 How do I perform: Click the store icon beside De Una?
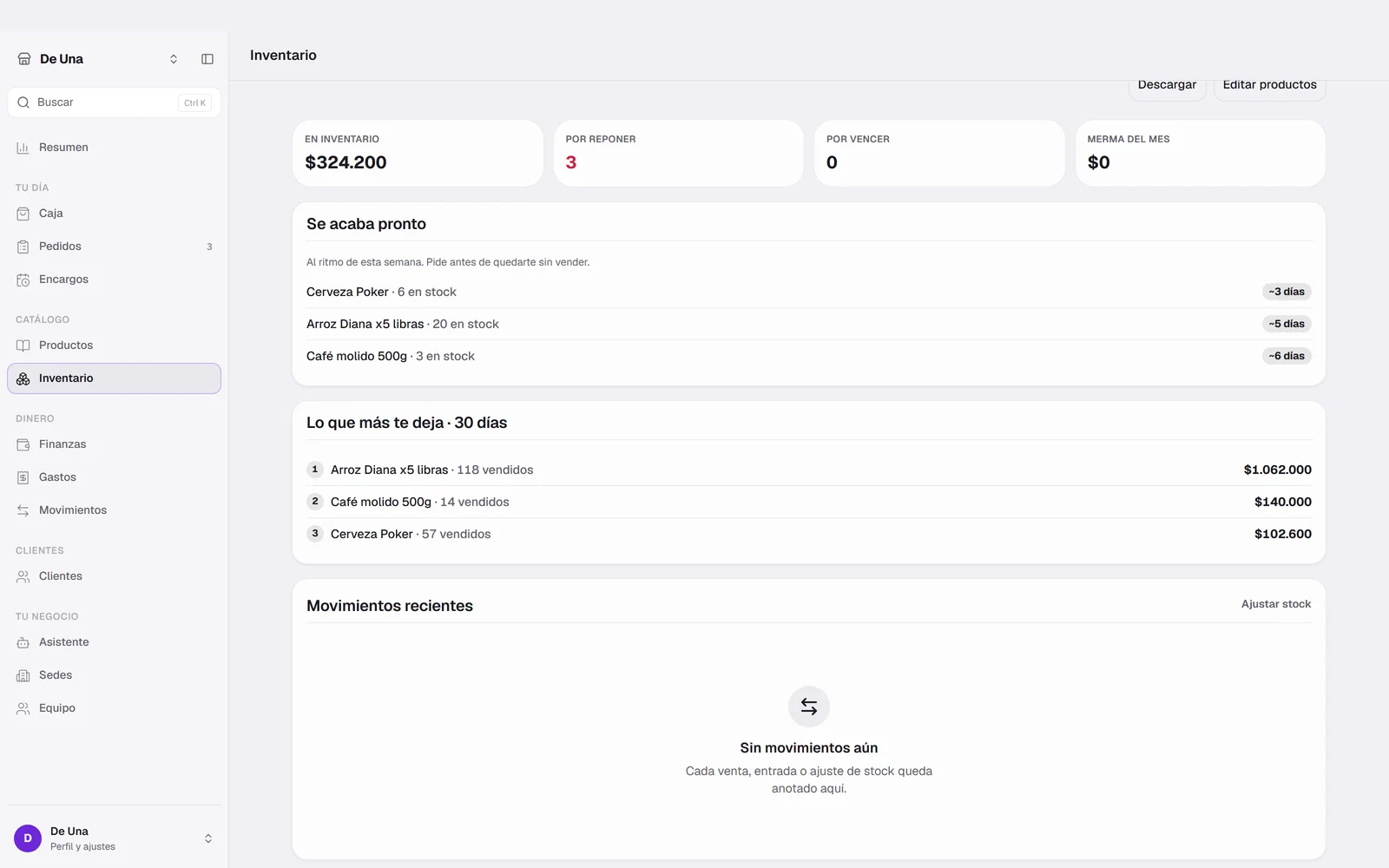(x=24, y=59)
